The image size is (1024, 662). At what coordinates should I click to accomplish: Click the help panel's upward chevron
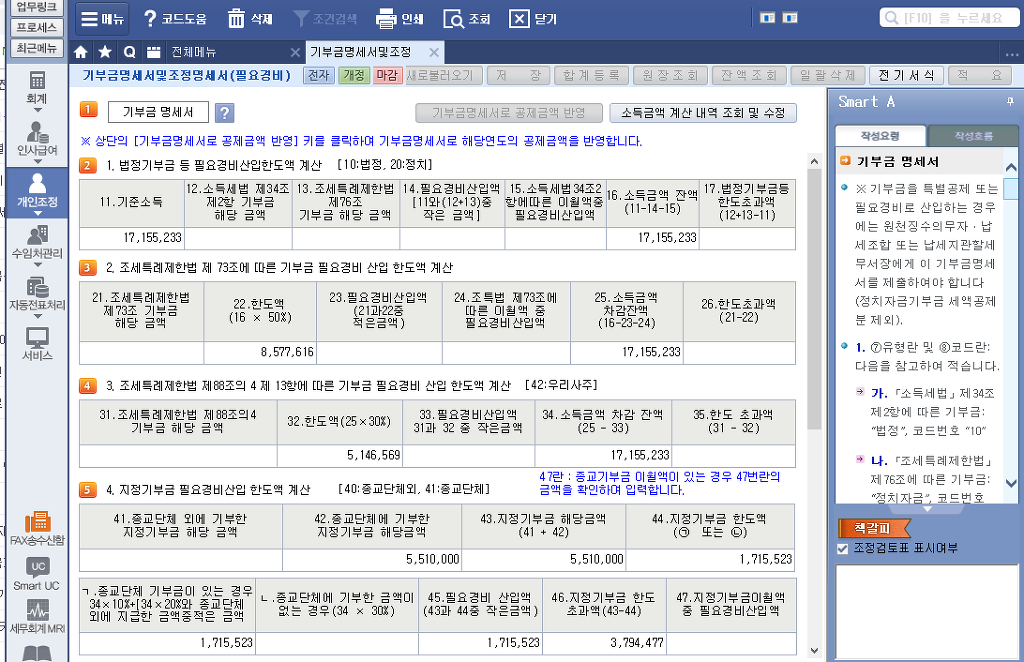pos(1011,168)
